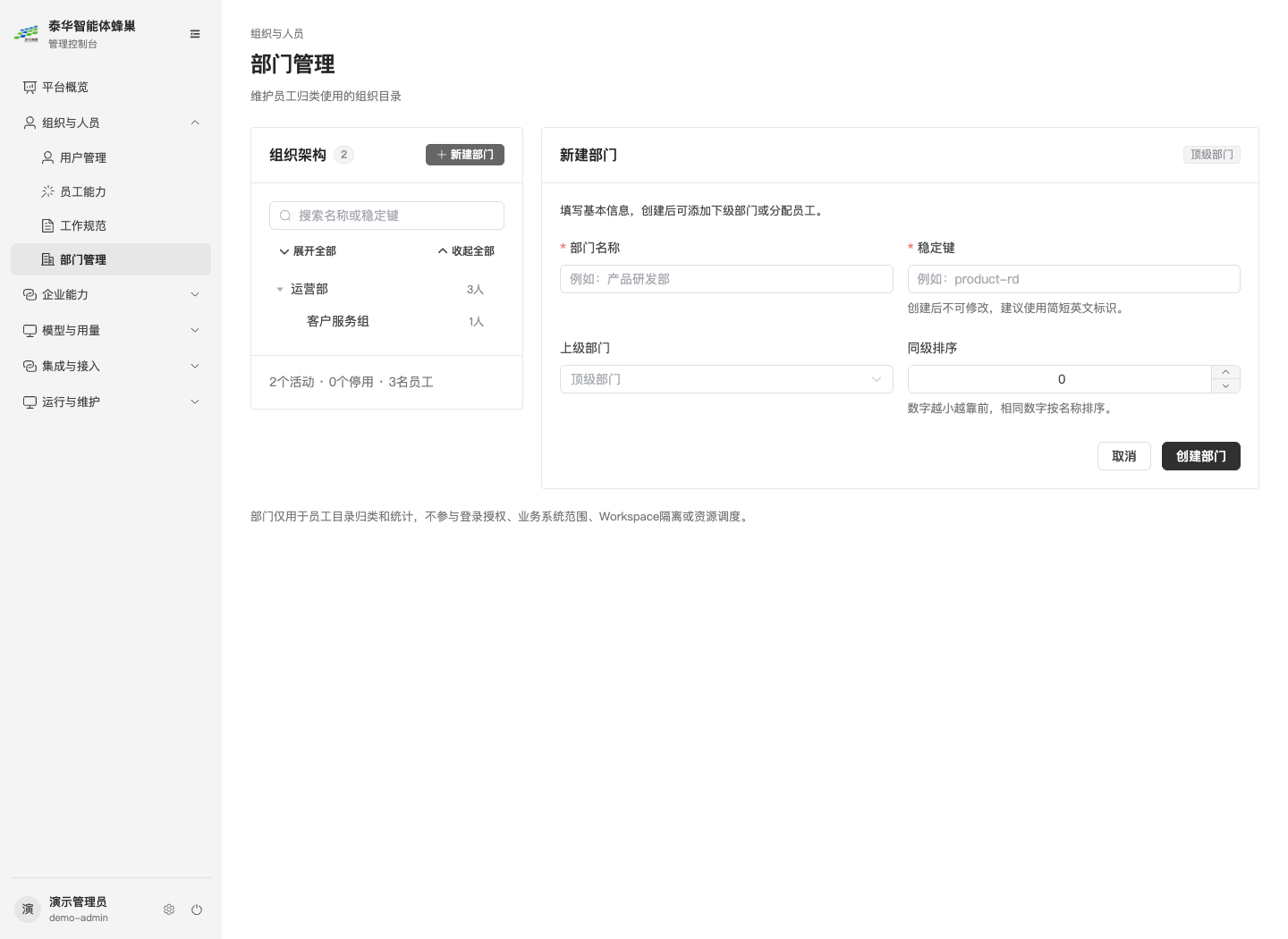Expand the 企业能力 menu group

coord(111,294)
